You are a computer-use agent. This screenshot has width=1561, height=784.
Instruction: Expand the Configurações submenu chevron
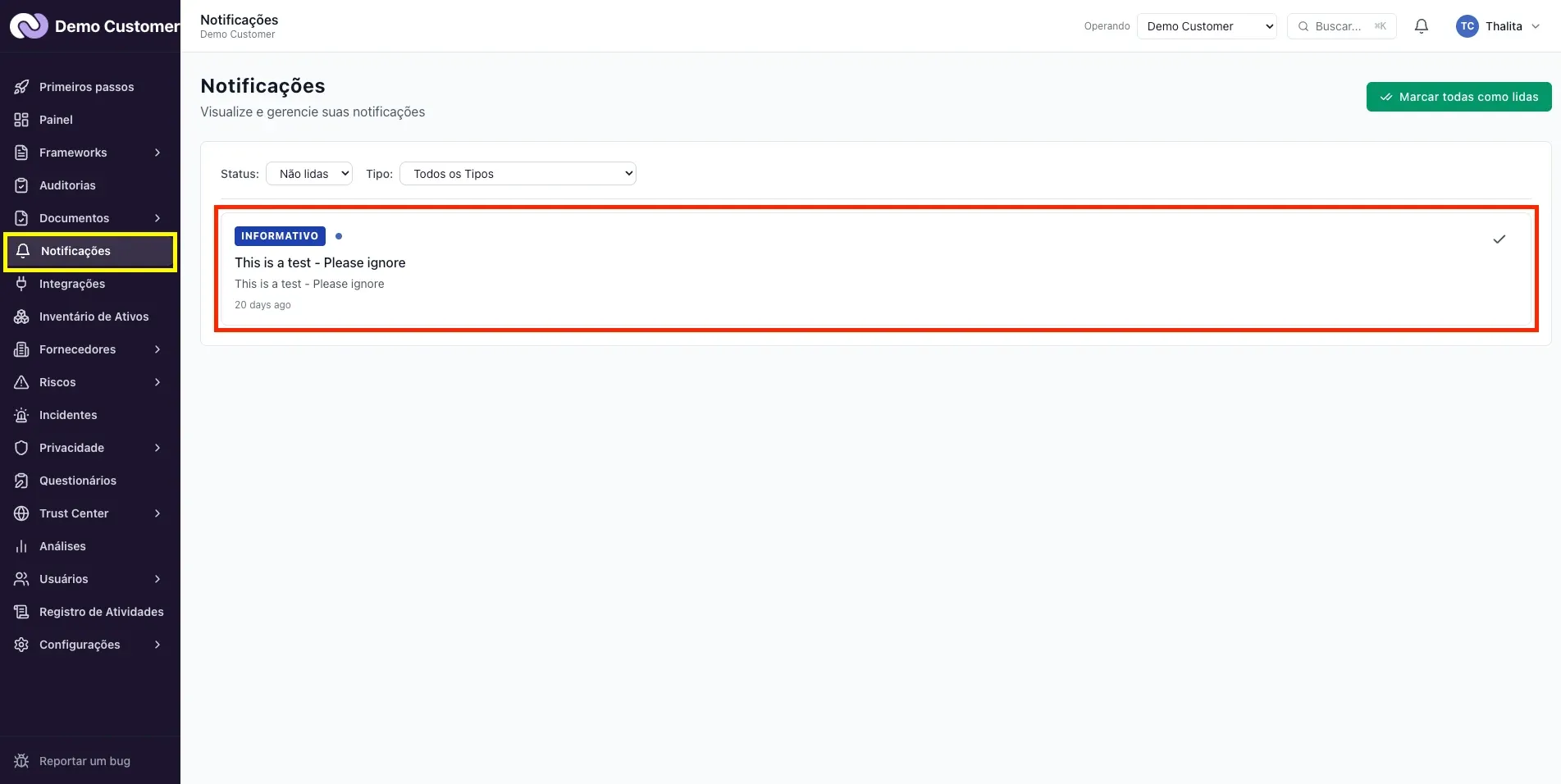(x=157, y=645)
